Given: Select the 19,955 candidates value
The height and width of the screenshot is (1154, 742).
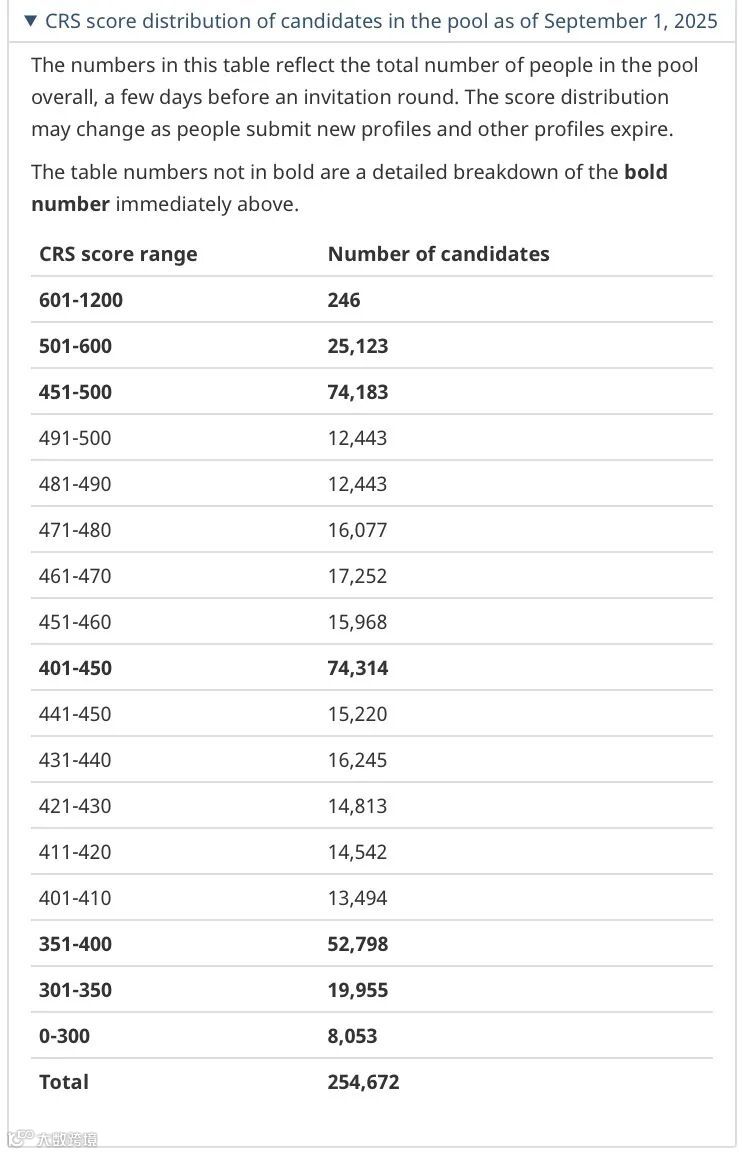Looking at the screenshot, I should tap(358, 990).
